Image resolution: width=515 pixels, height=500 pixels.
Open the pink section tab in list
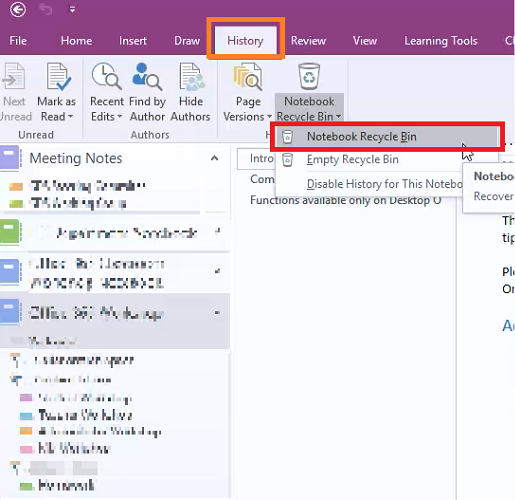(x=26, y=449)
